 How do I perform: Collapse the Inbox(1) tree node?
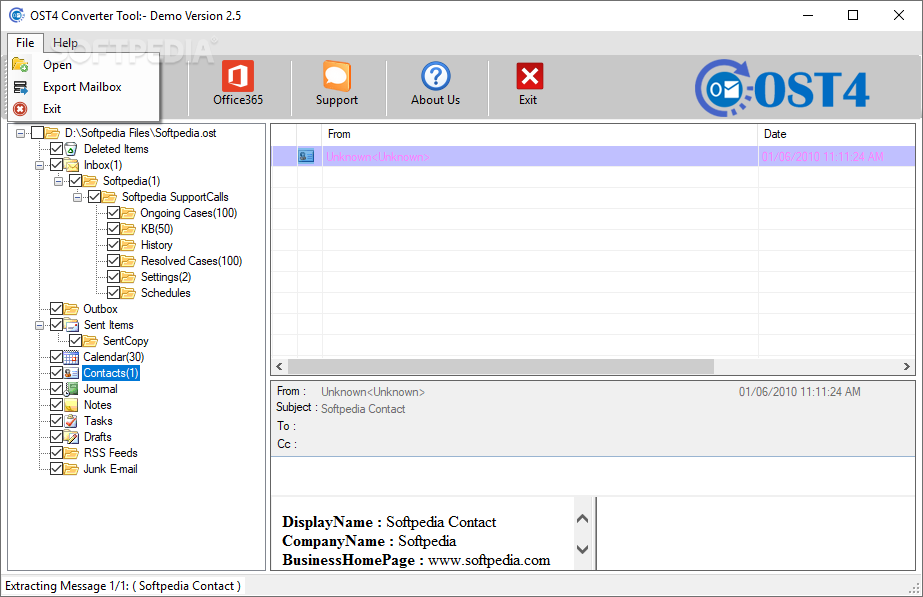pyautogui.click(x=39, y=165)
